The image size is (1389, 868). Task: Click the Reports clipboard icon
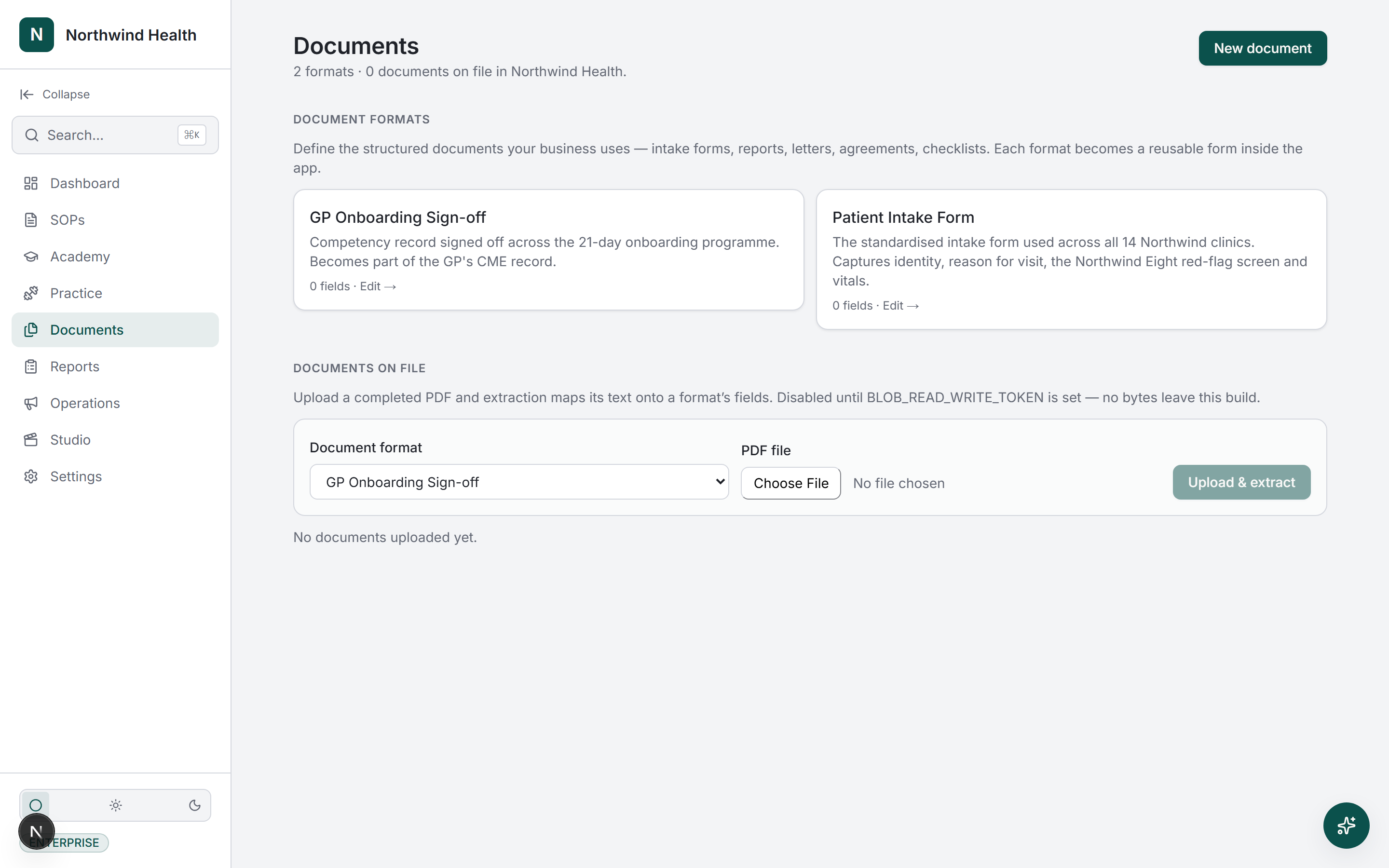pyautogui.click(x=31, y=366)
